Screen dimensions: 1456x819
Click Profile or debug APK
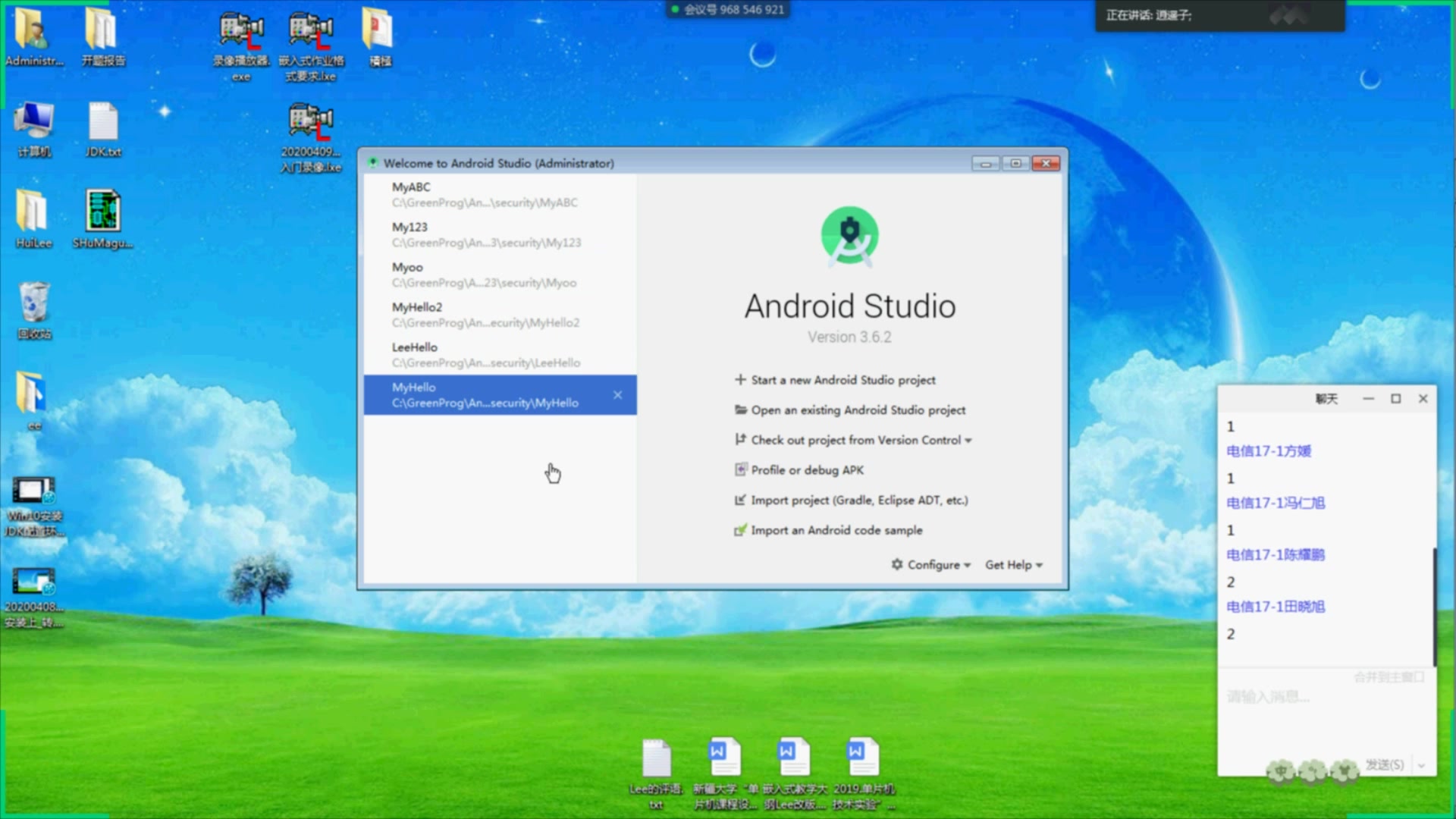[x=799, y=470]
